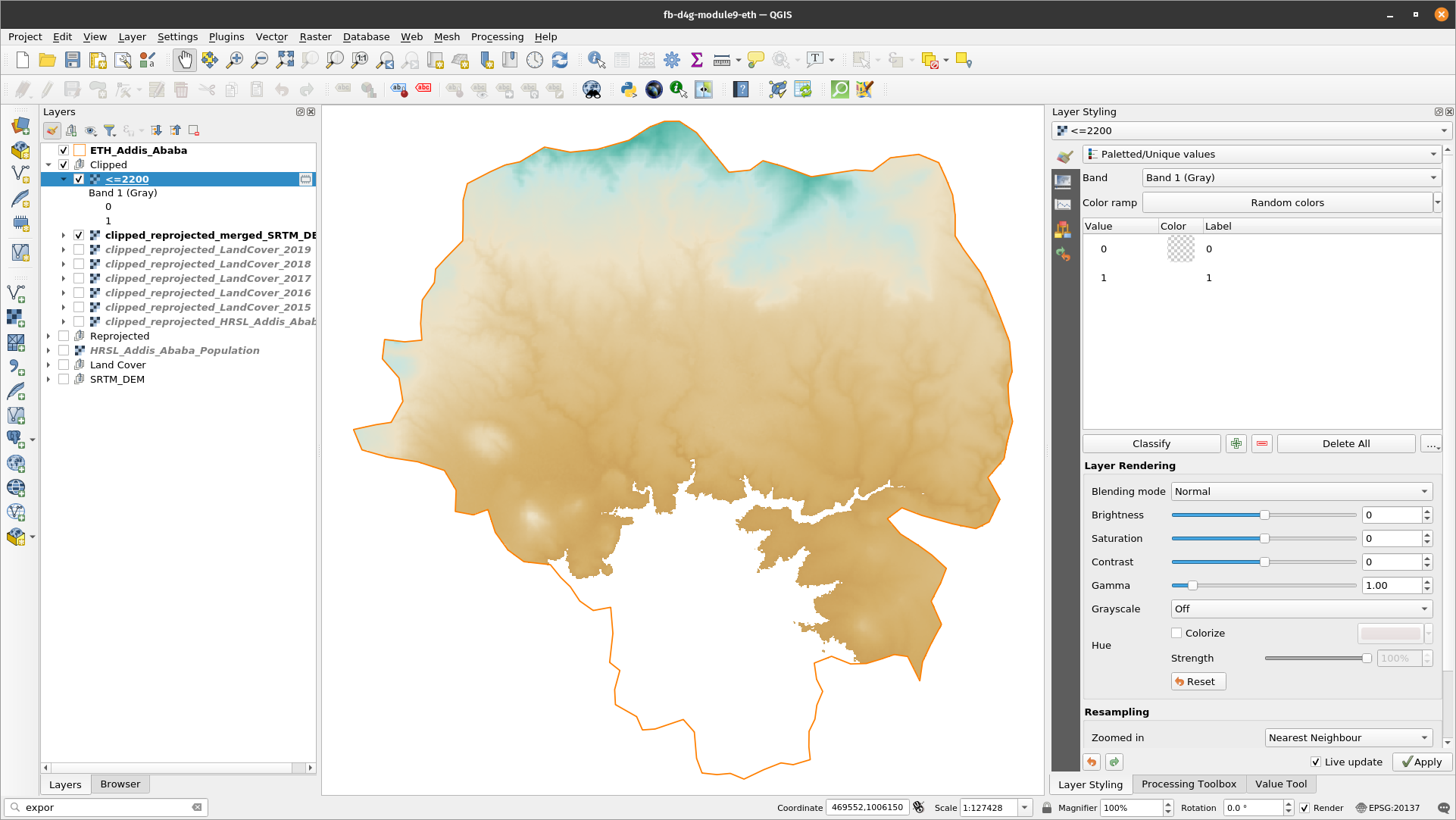Open the Processing menu

click(x=496, y=37)
